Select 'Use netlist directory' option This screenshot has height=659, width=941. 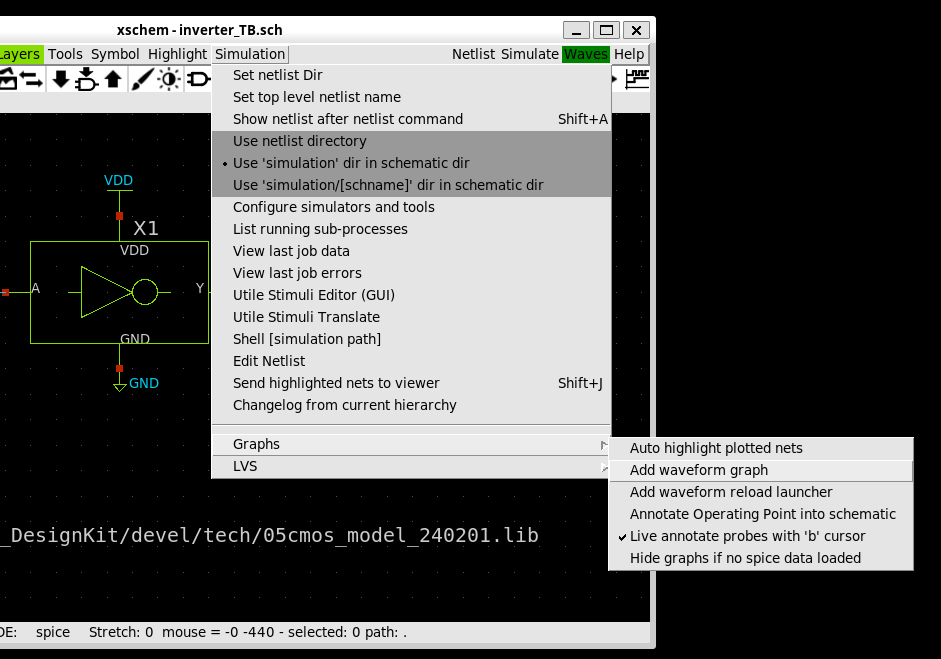click(x=412, y=141)
